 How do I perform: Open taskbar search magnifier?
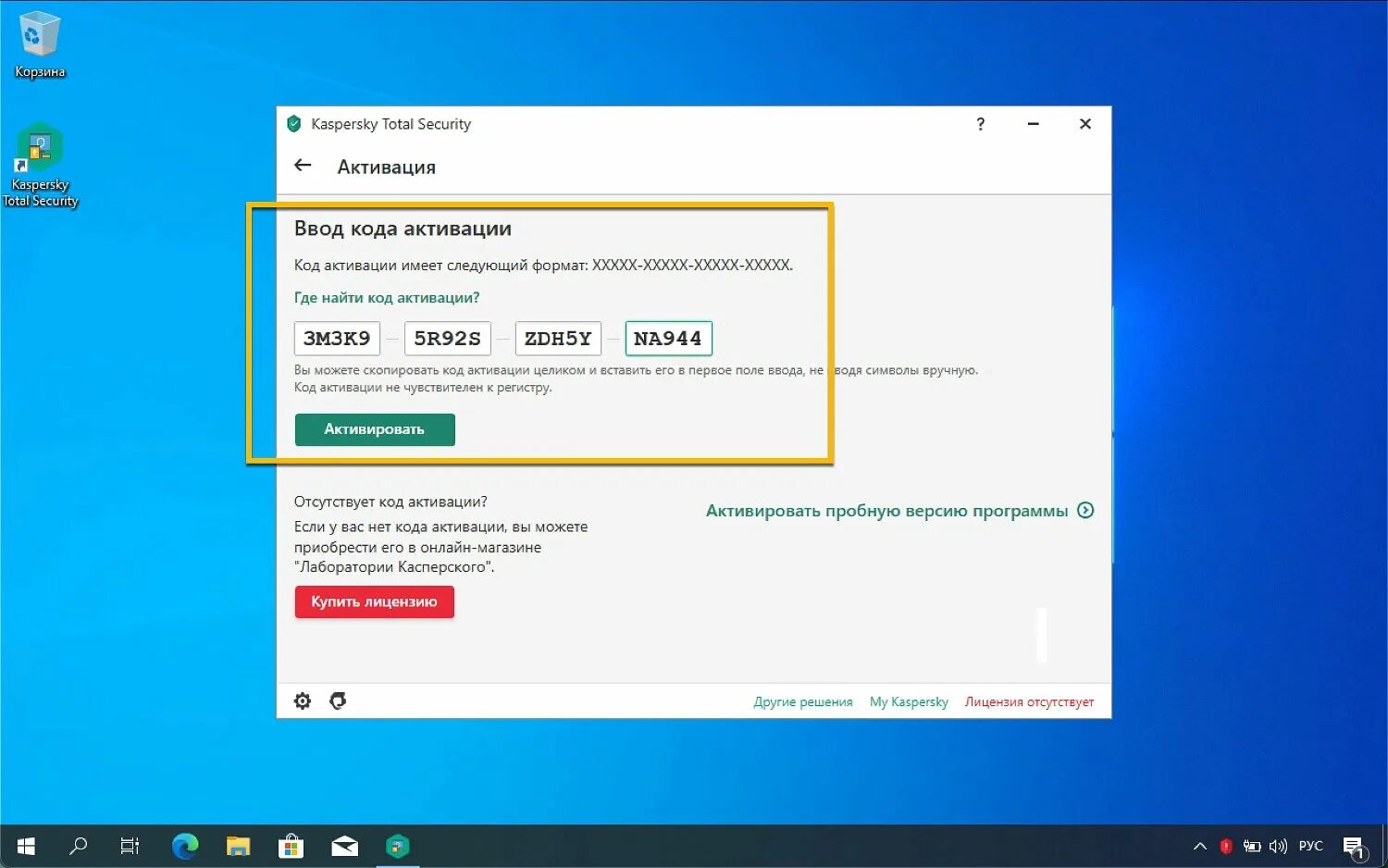click(79, 846)
